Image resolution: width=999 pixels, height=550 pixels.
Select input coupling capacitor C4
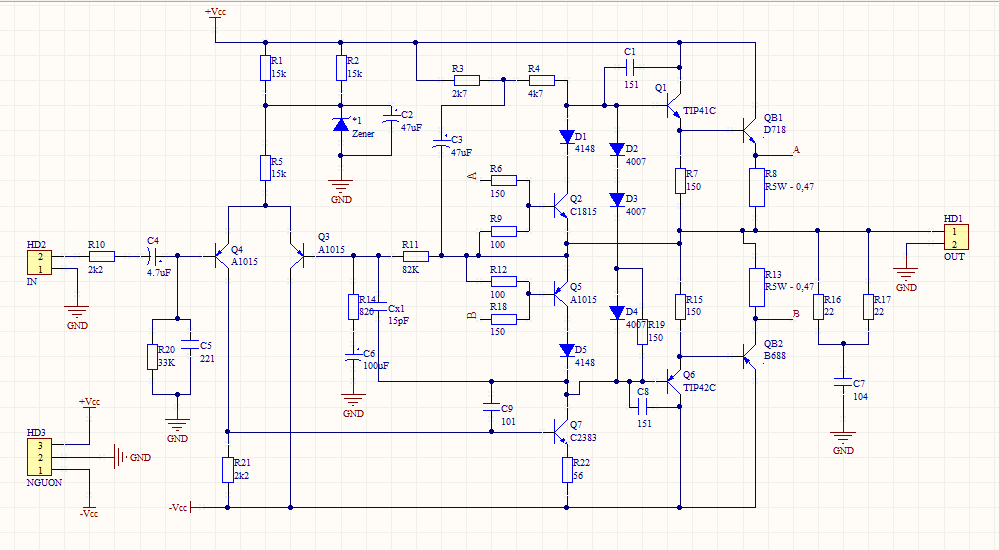click(x=152, y=256)
